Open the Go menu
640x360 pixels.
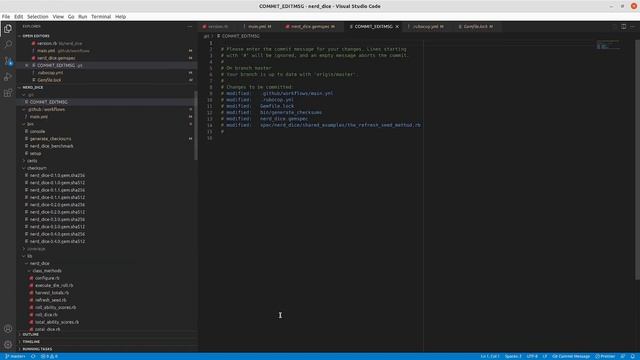pos(71,17)
